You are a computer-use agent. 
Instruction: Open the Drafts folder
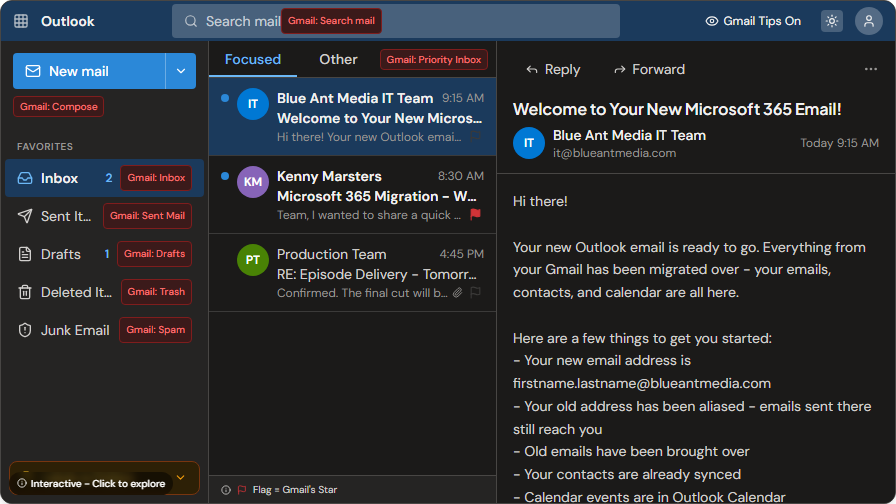[x=104, y=254]
